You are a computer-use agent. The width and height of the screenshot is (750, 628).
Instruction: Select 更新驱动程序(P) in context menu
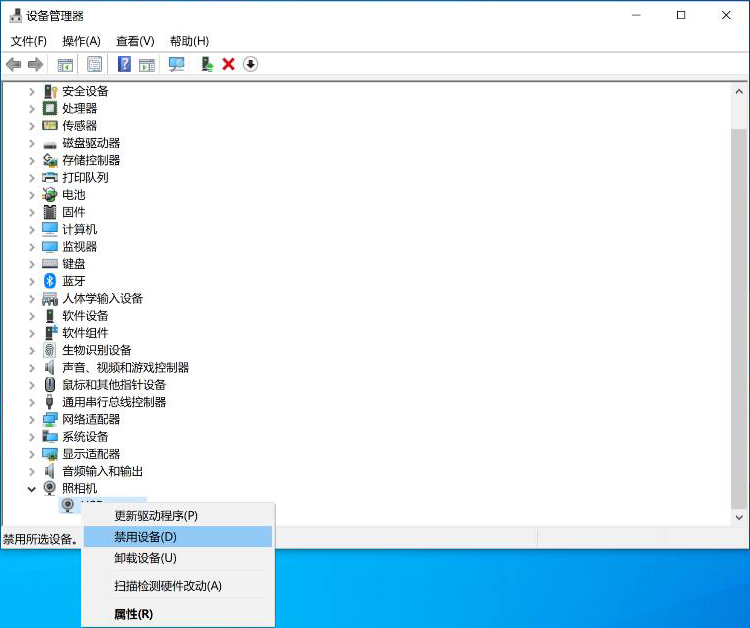156,516
